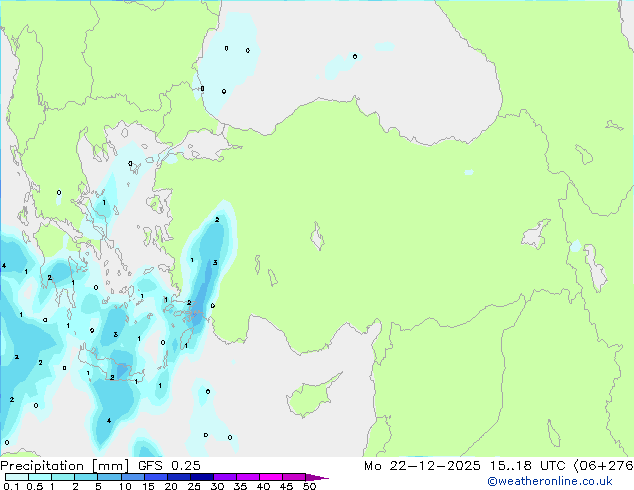
Task: Select the 1–2 mm legend color swatch
Action: (63, 477)
